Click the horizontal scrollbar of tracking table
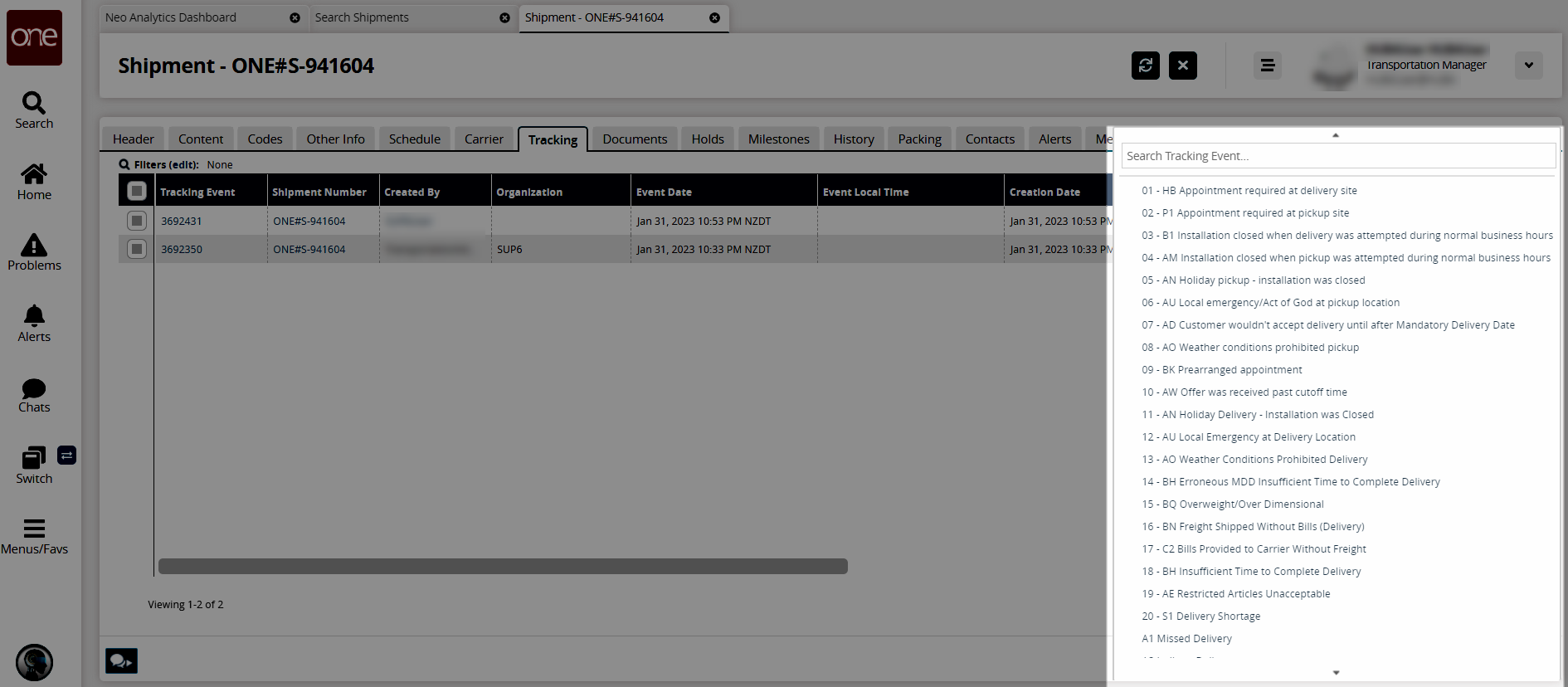The image size is (1568, 687). pos(503,566)
